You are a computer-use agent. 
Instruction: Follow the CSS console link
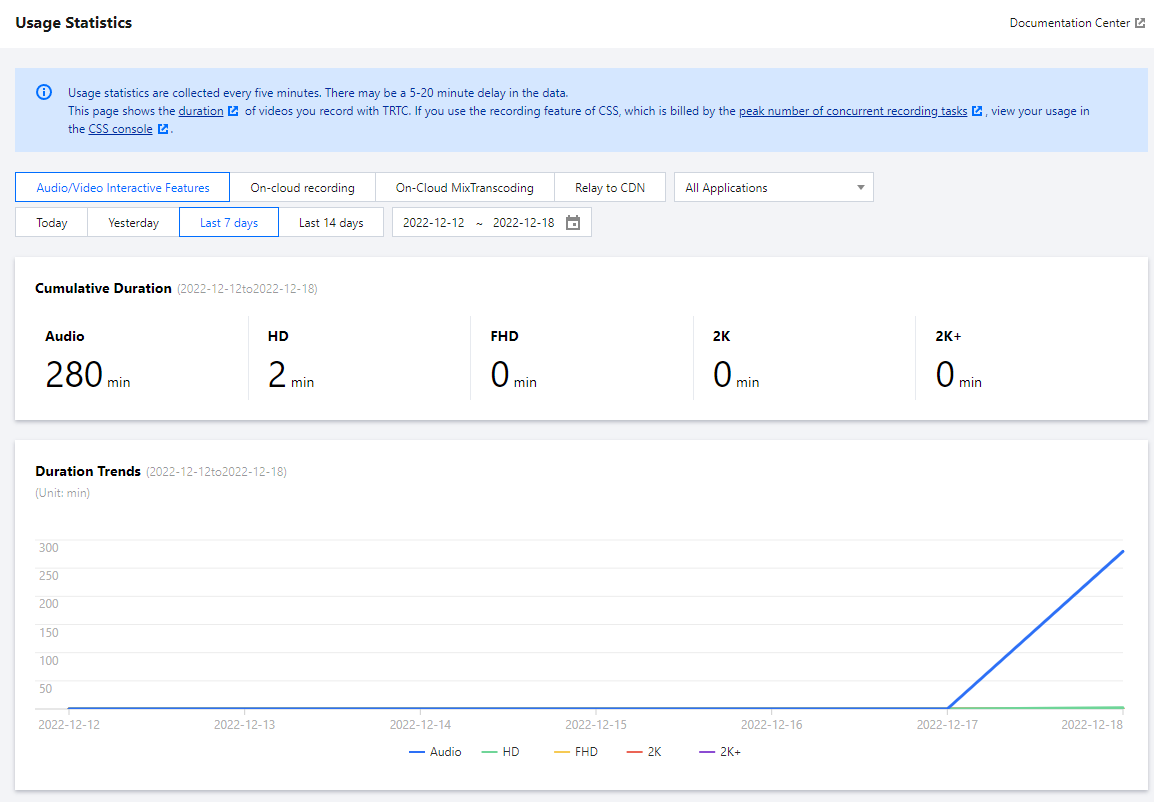pos(120,129)
